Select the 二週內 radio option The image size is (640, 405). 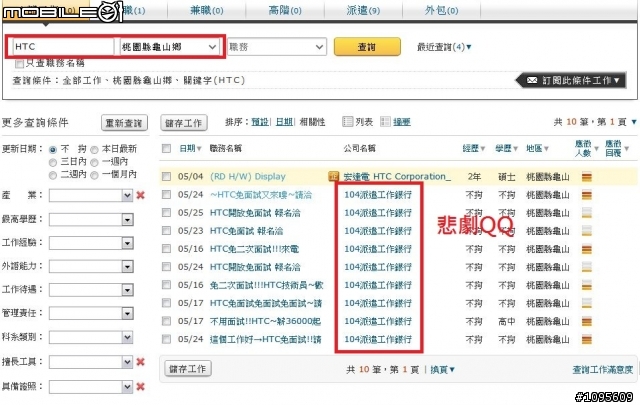(53, 175)
